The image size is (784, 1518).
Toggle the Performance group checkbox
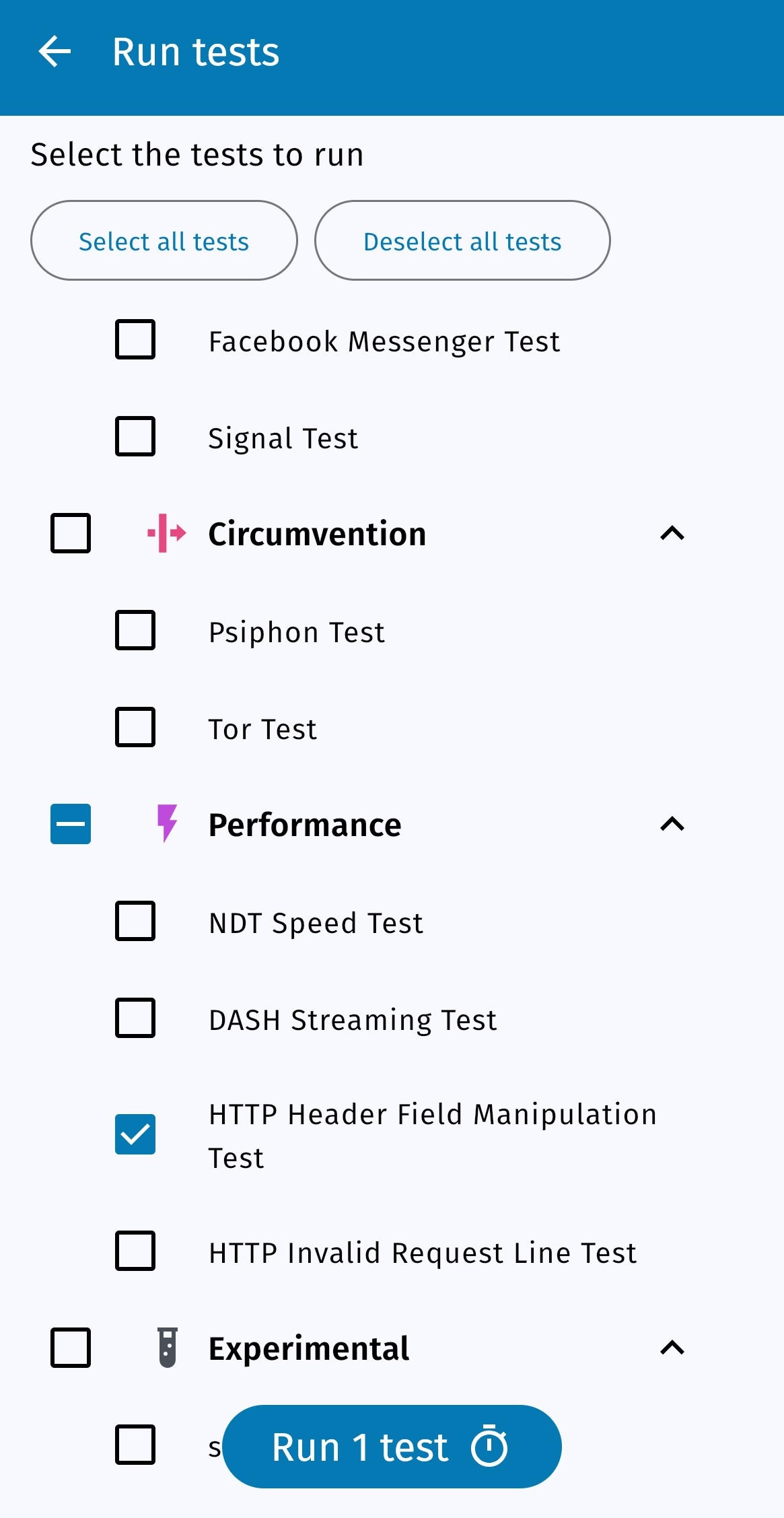coord(71,824)
